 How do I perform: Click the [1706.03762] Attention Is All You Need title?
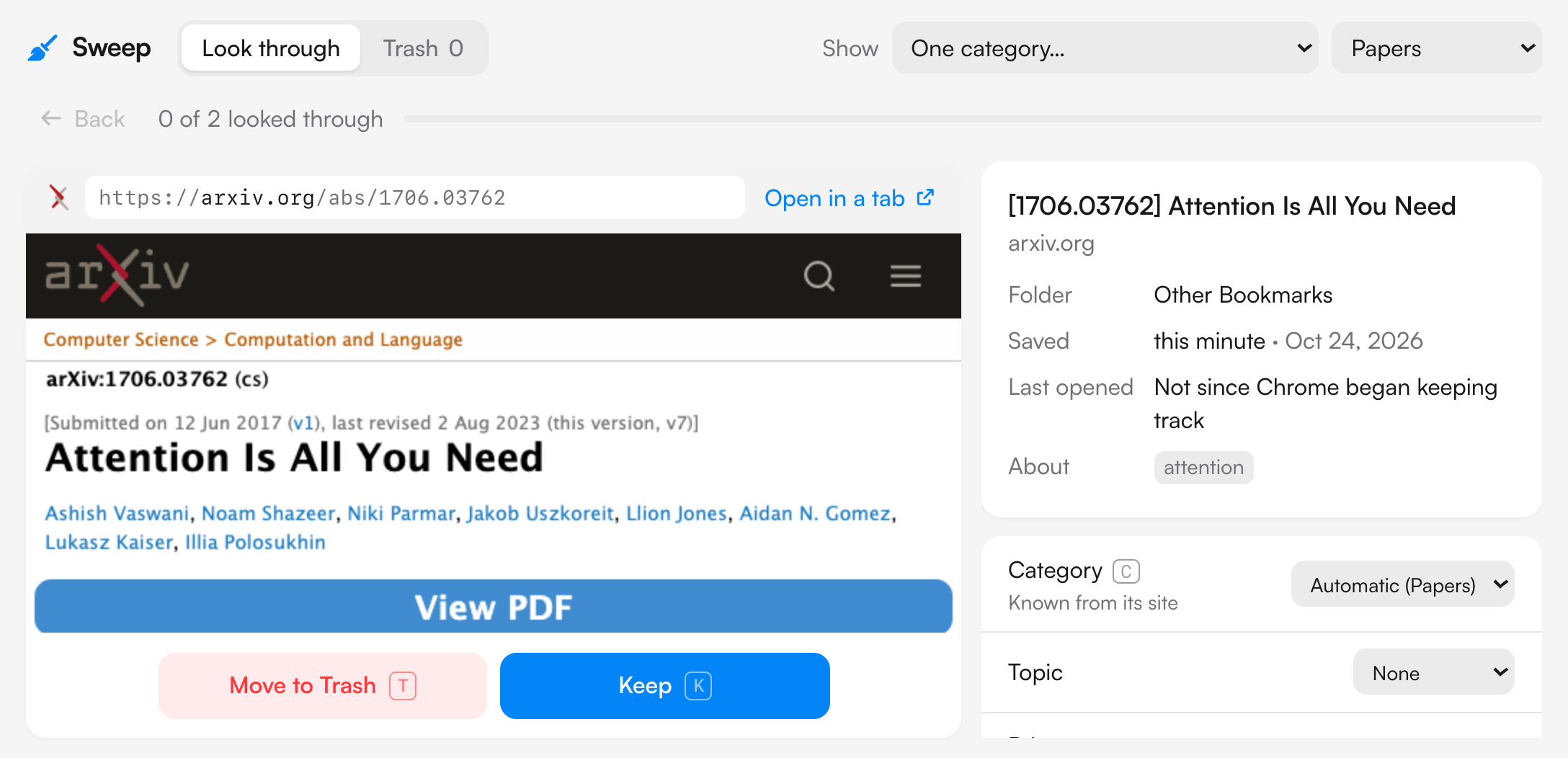tap(1231, 206)
